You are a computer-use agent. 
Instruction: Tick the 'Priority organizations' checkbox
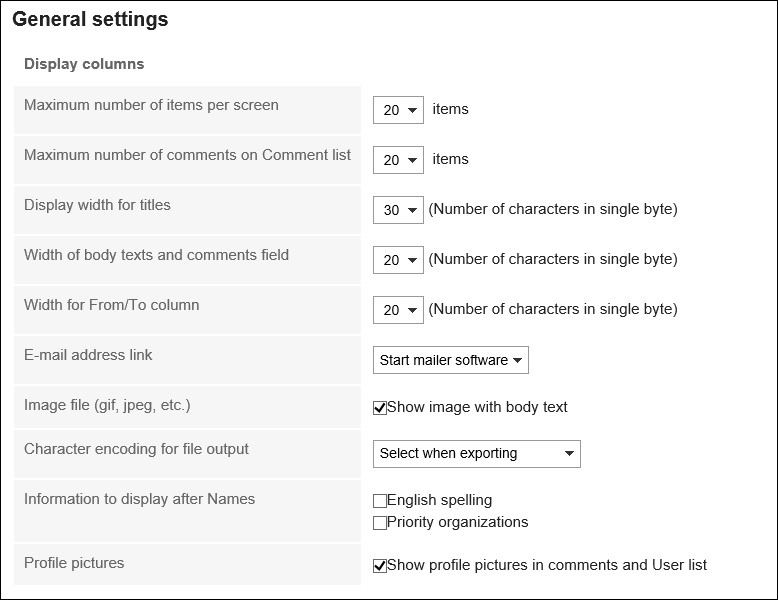coord(380,522)
